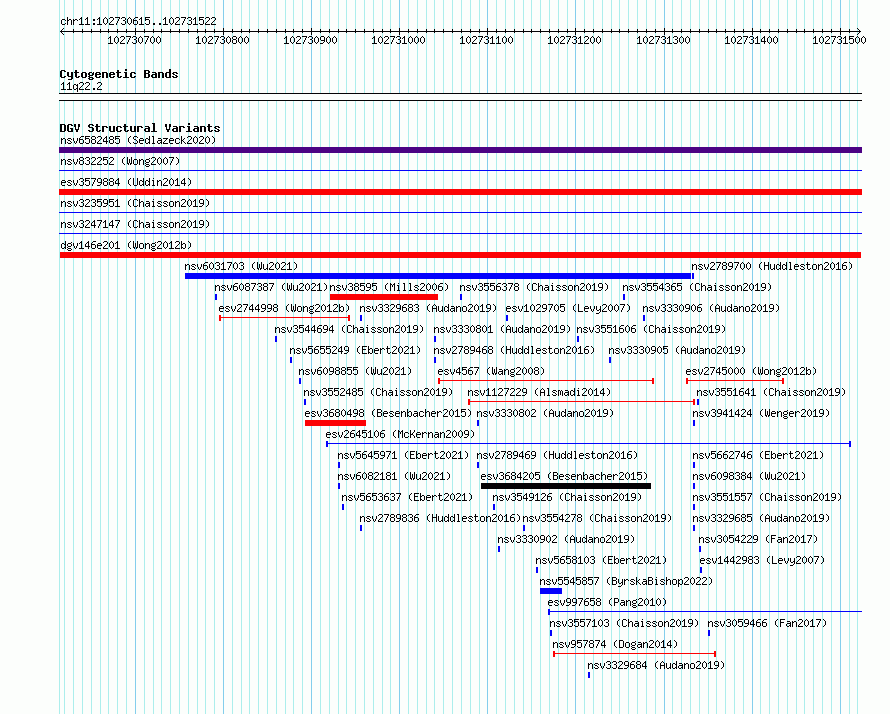
Task: Click the nsv38595 (Mills2006) label
Action: click(389, 287)
